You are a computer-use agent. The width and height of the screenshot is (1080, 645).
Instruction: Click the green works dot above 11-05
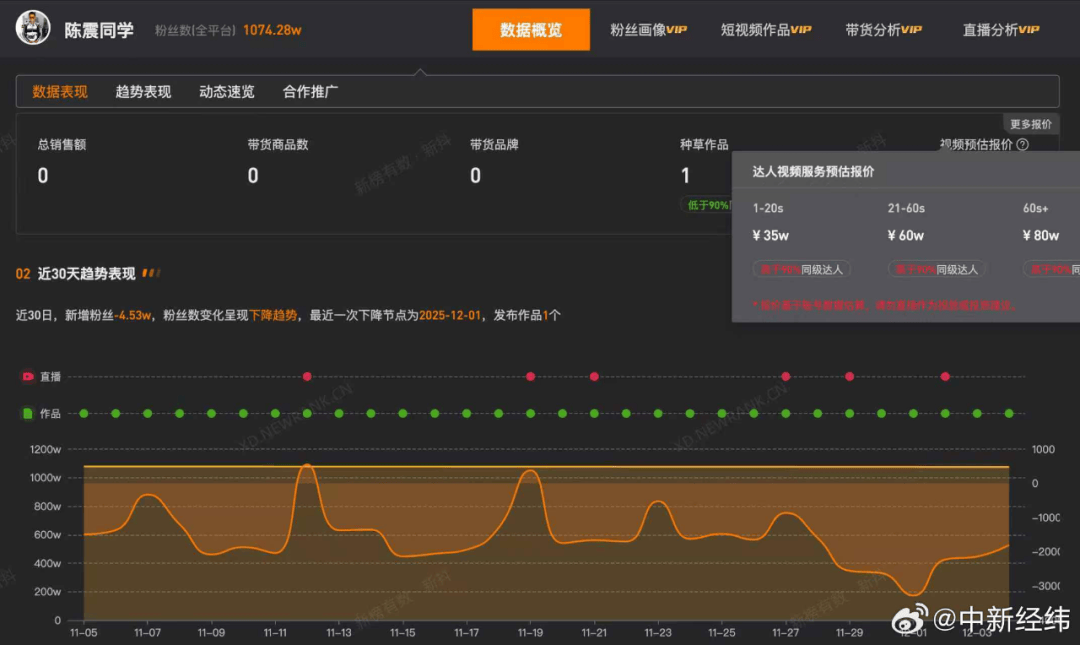[x=84, y=413]
